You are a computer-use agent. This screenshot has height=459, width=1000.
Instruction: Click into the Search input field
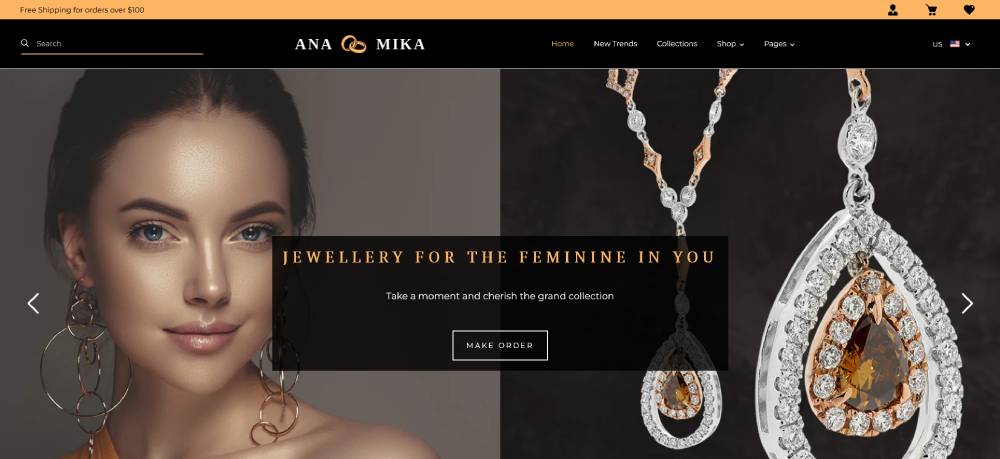(x=119, y=43)
